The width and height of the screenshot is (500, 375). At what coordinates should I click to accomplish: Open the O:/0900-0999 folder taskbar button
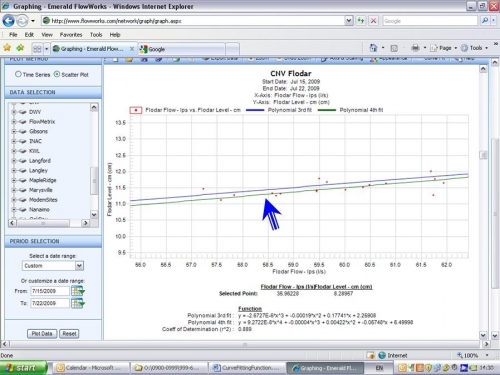pyautogui.click(x=169, y=368)
